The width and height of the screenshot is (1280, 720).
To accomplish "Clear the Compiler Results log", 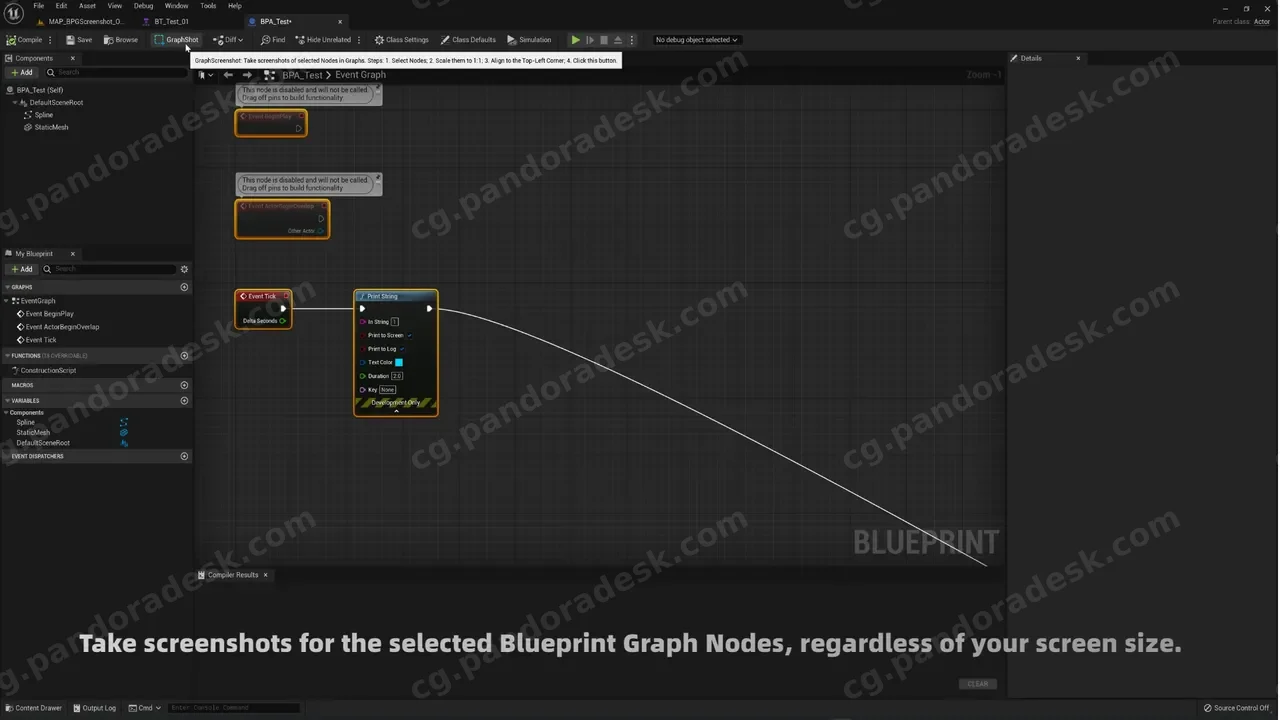I will tap(977, 684).
